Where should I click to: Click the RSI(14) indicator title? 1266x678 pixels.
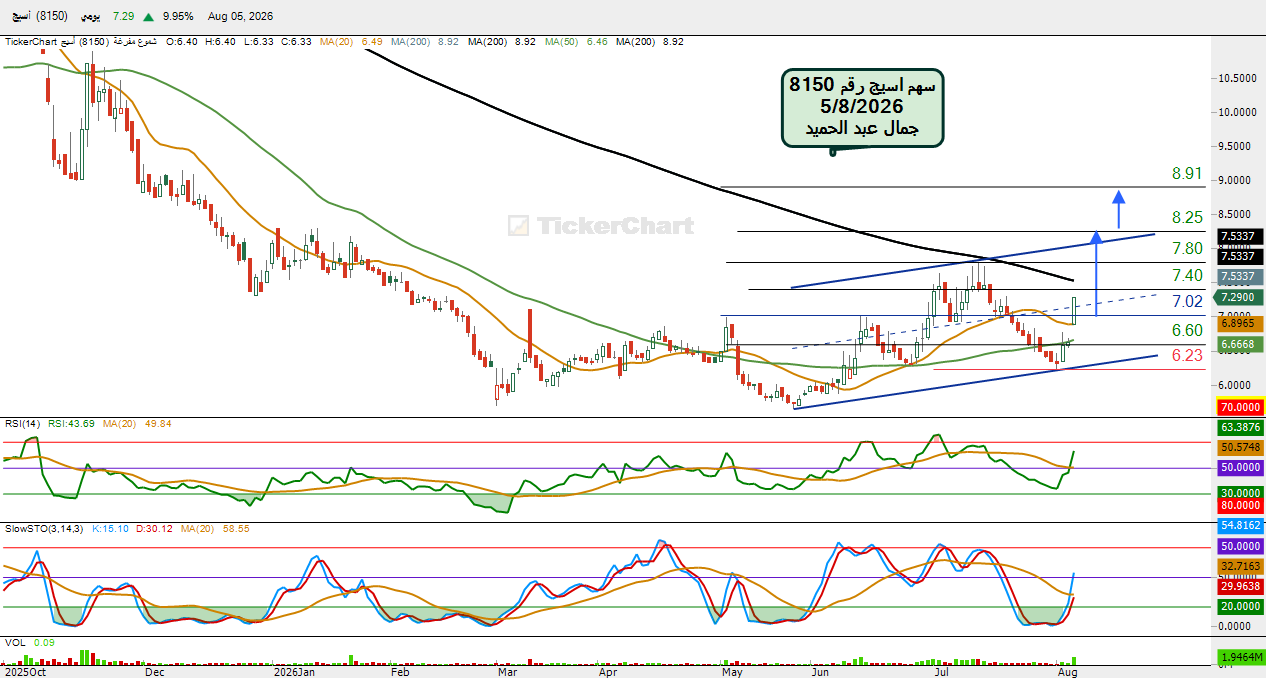21,423
